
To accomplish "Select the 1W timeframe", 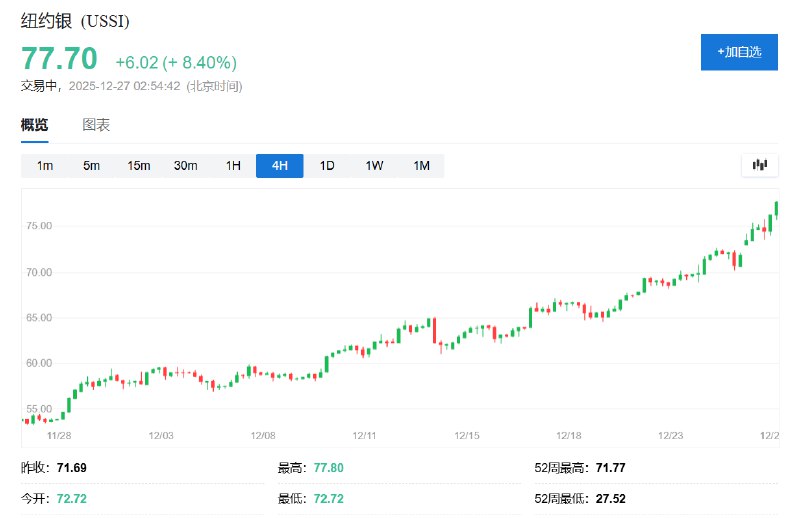I will (374, 166).
